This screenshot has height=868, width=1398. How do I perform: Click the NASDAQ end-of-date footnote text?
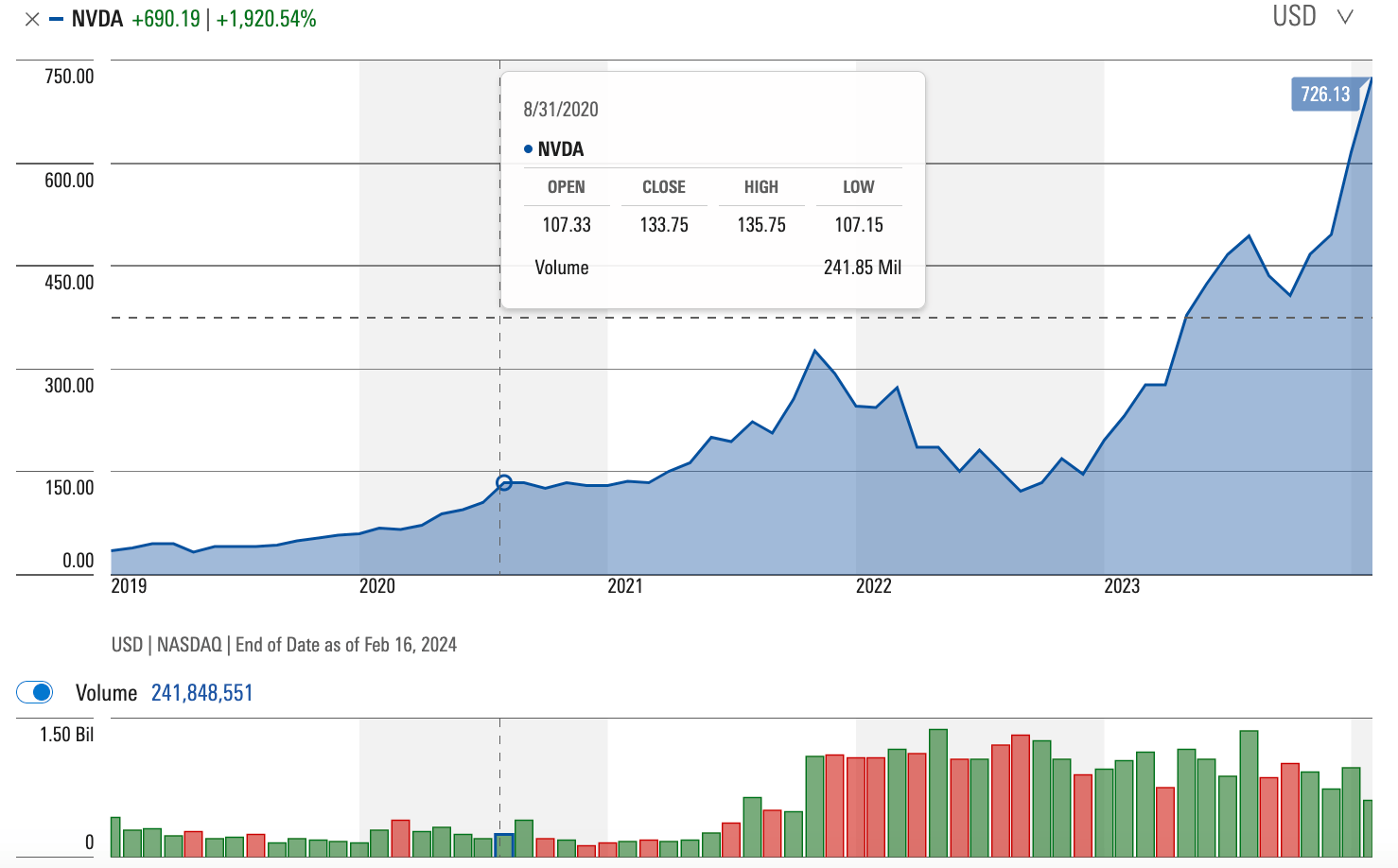[284, 645]
